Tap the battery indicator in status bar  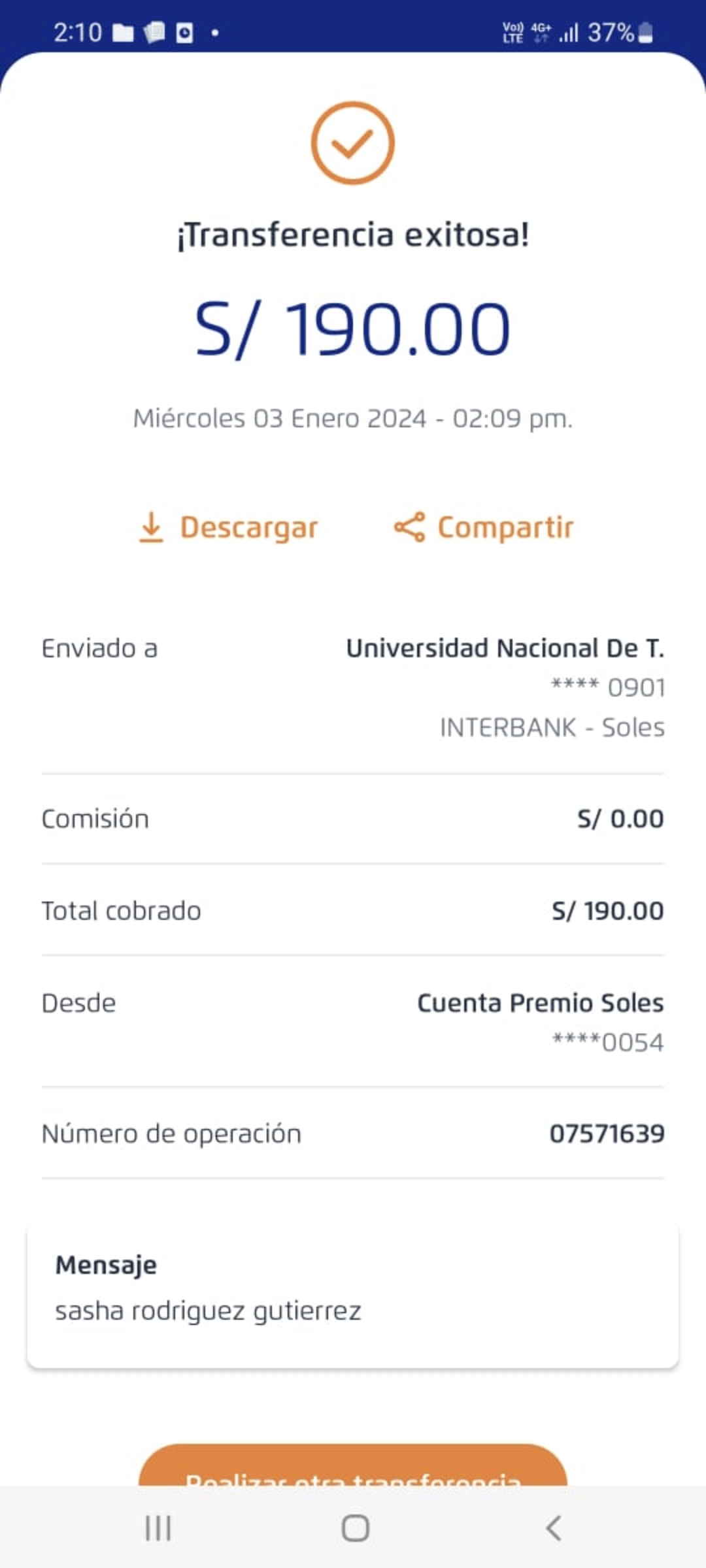click(645, 33)
